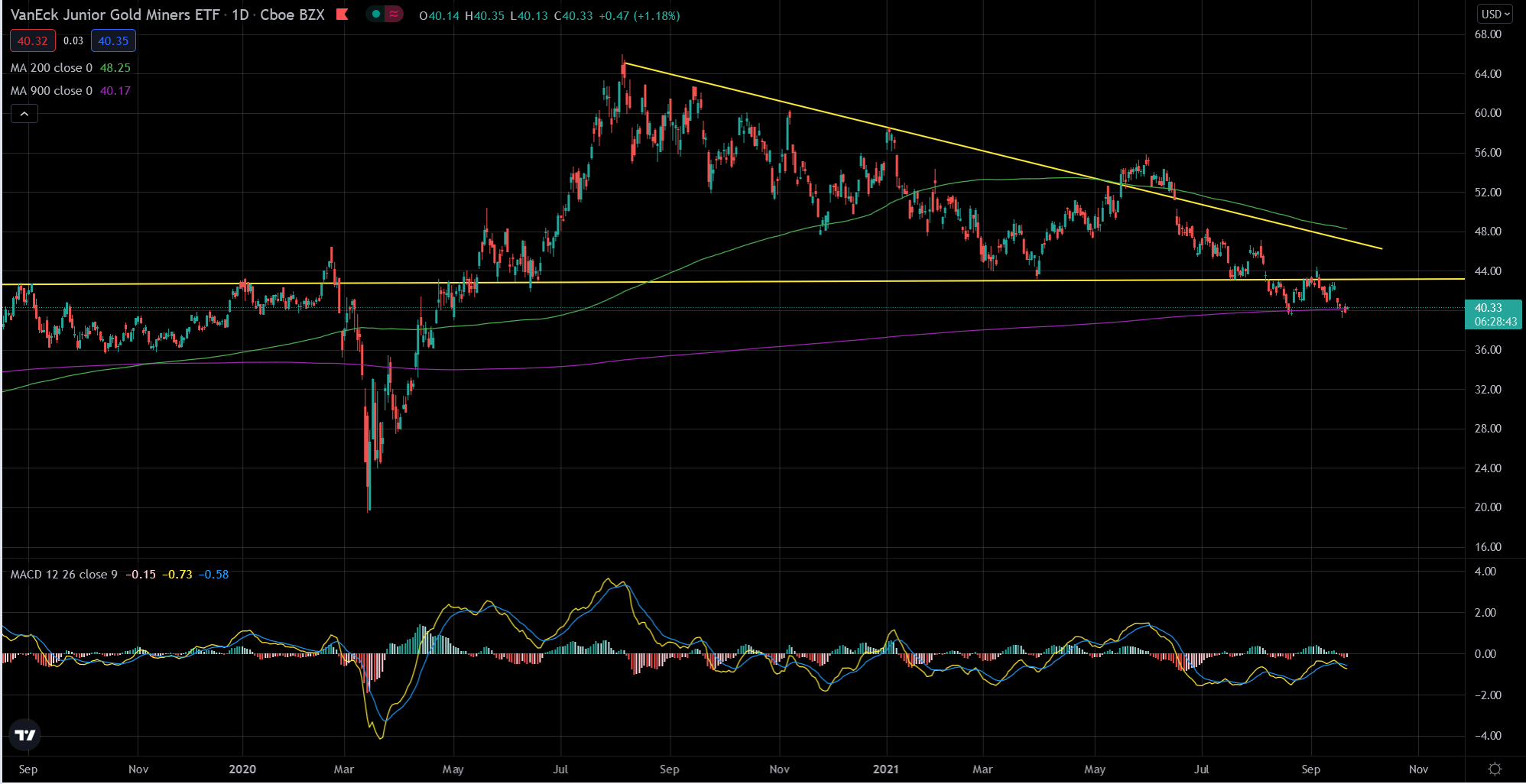Click the MA 200 value 48.25

115,68
